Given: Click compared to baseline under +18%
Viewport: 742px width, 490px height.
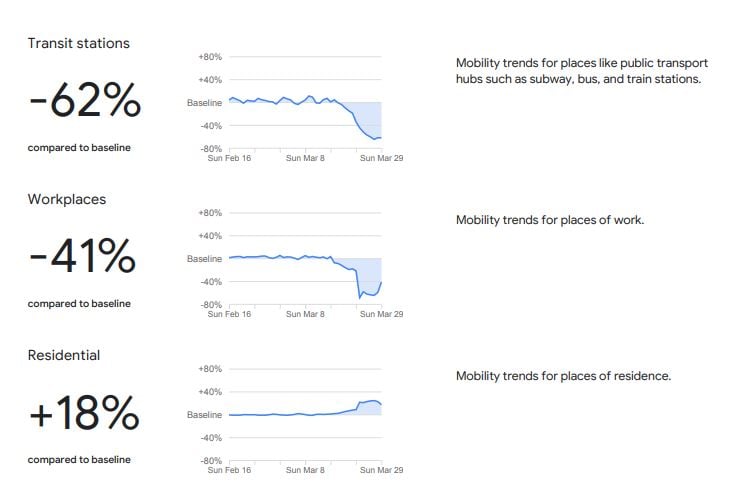Looking at the screenshot, I should 79,460.
